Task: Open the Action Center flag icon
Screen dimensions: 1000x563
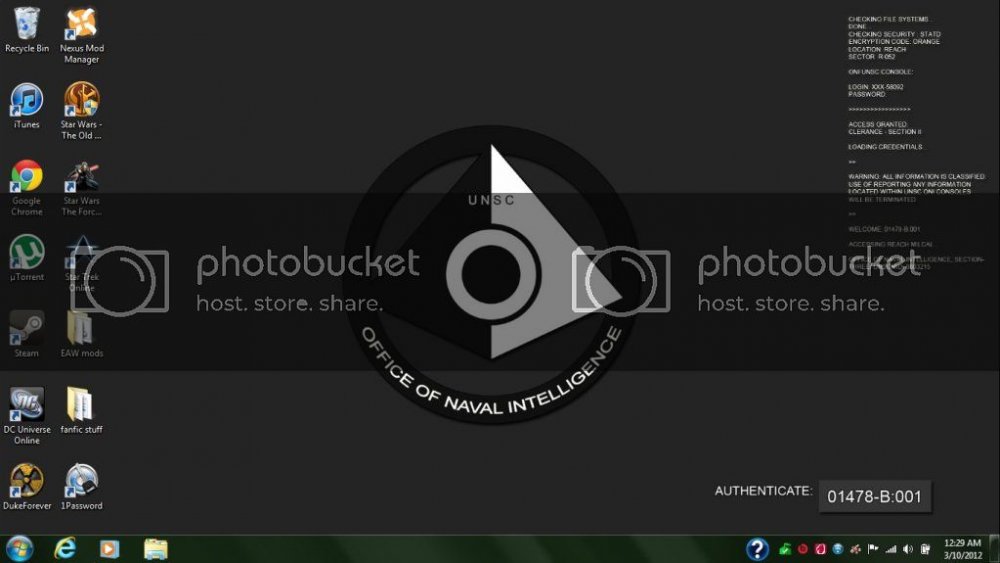Action: click(x=873, y=549)
